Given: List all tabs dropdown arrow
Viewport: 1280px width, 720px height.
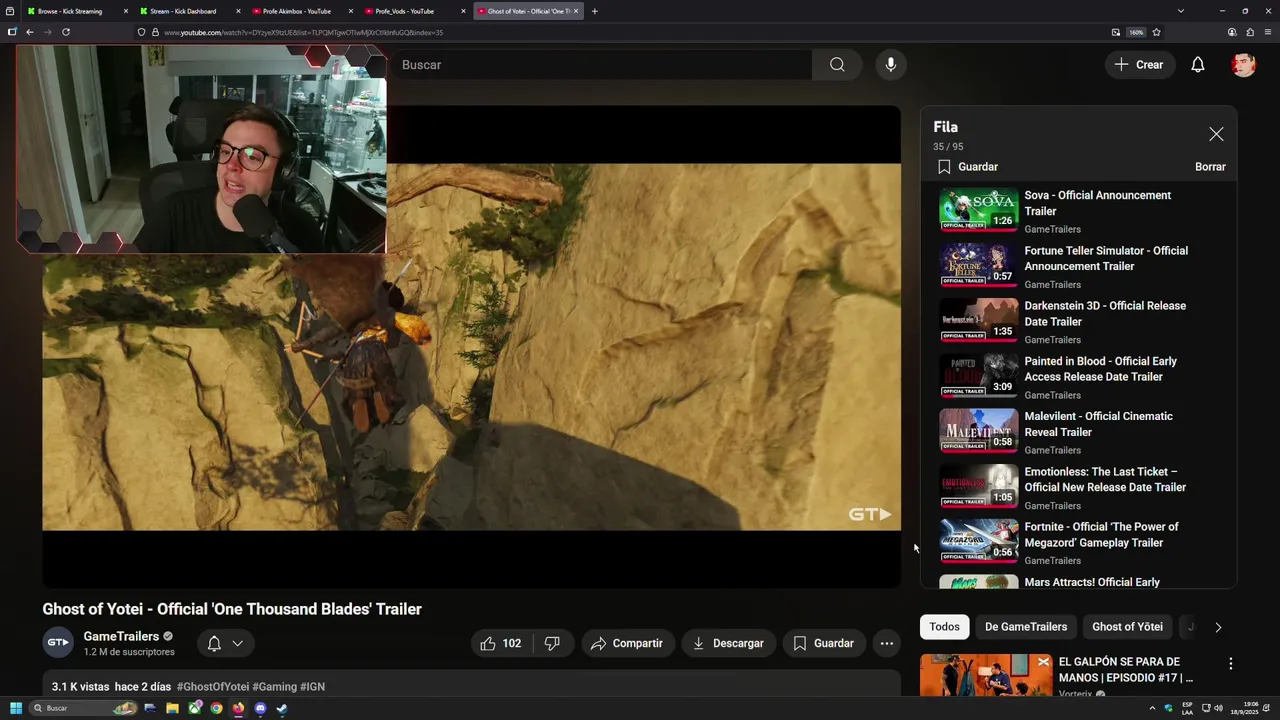Looking at the screenshot, I should click(1181, 11).
